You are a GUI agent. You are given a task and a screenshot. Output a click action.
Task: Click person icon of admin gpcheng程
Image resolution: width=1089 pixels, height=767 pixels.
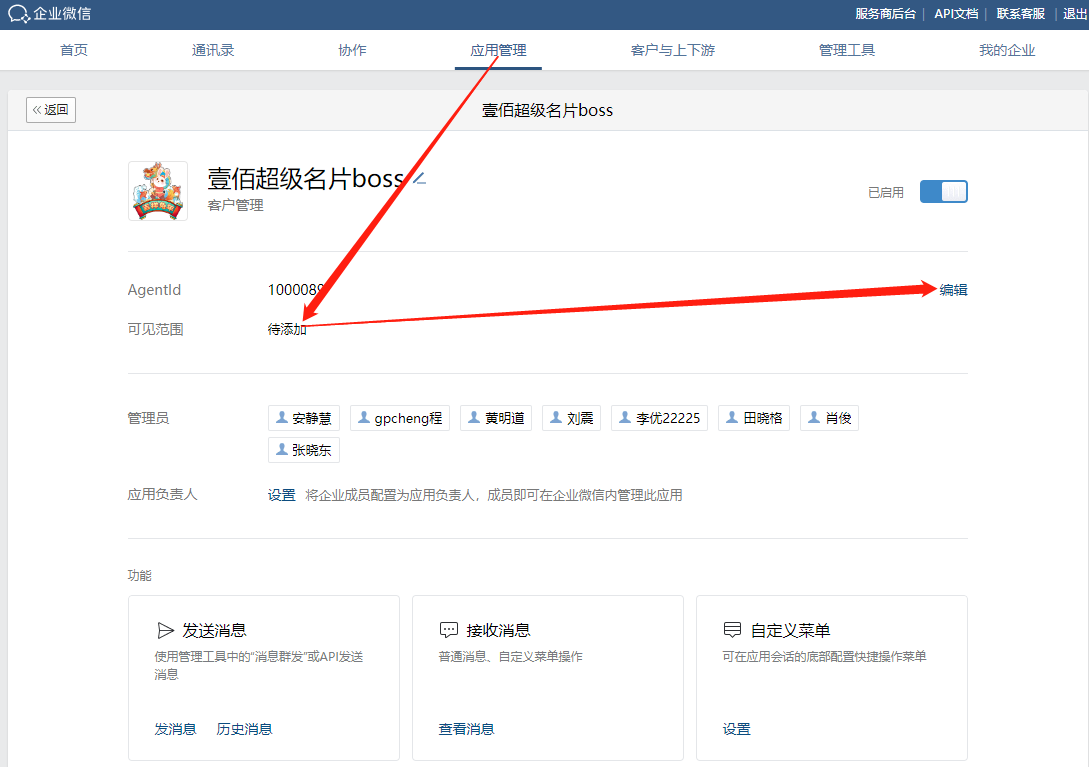click(x=363, y=418)
